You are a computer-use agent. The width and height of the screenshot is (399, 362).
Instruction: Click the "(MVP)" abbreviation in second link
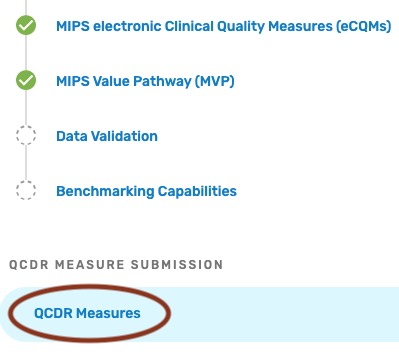click(x=214, y=81)
